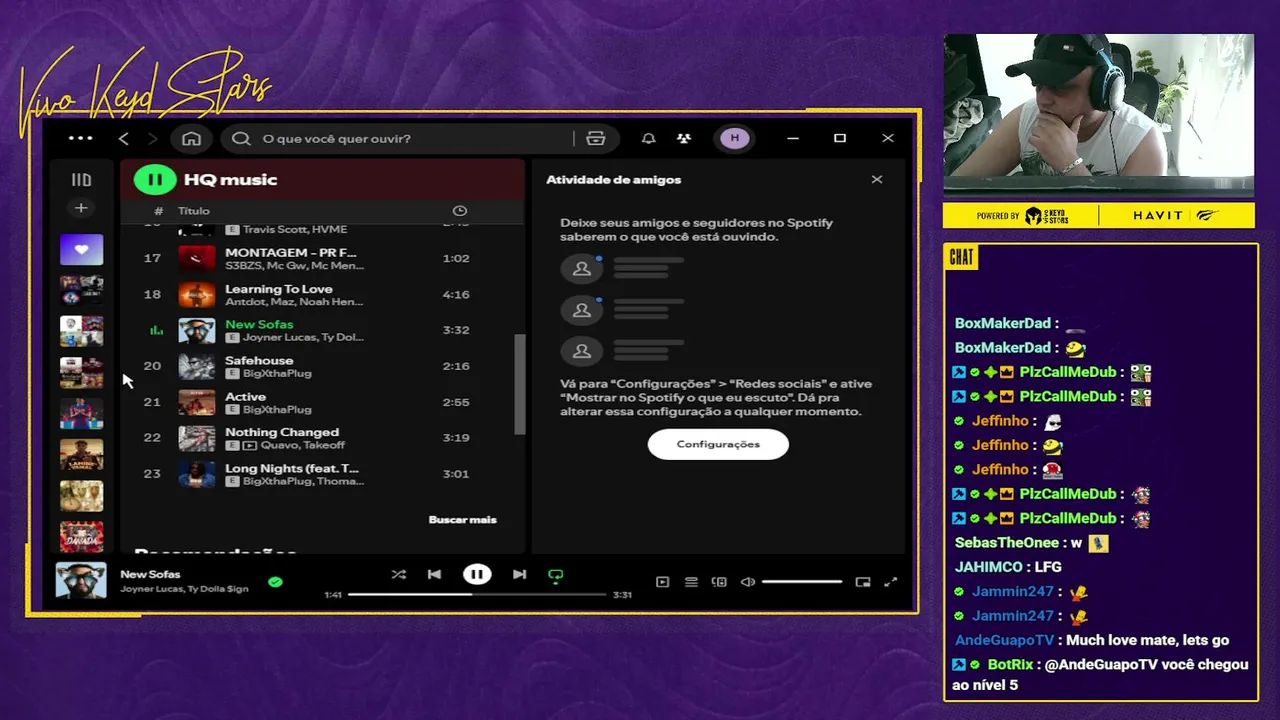Image resolution: width=1280 pixels, height=720 pixels.
Task: Select track 'Nothing Changed'
Action: pyautogui.click(x=323, y=438)
